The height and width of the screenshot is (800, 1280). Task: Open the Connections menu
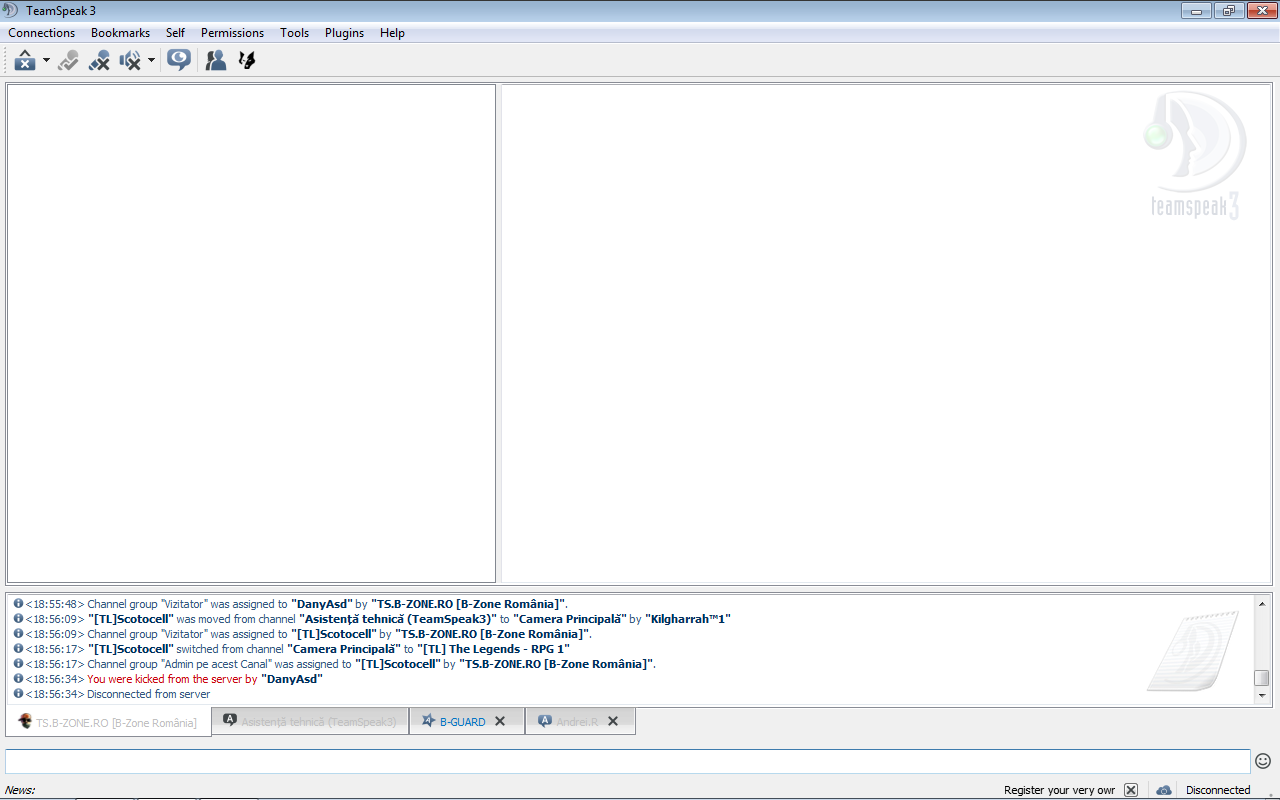pos(42,33)
